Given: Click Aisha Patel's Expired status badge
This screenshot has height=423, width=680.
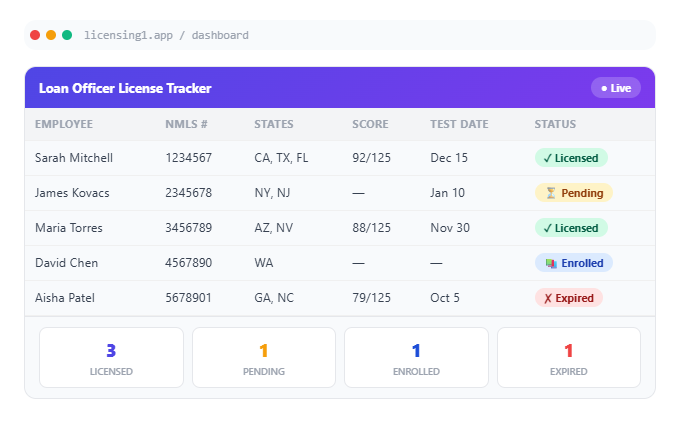Looking at the screenshot, I should 569,298.
